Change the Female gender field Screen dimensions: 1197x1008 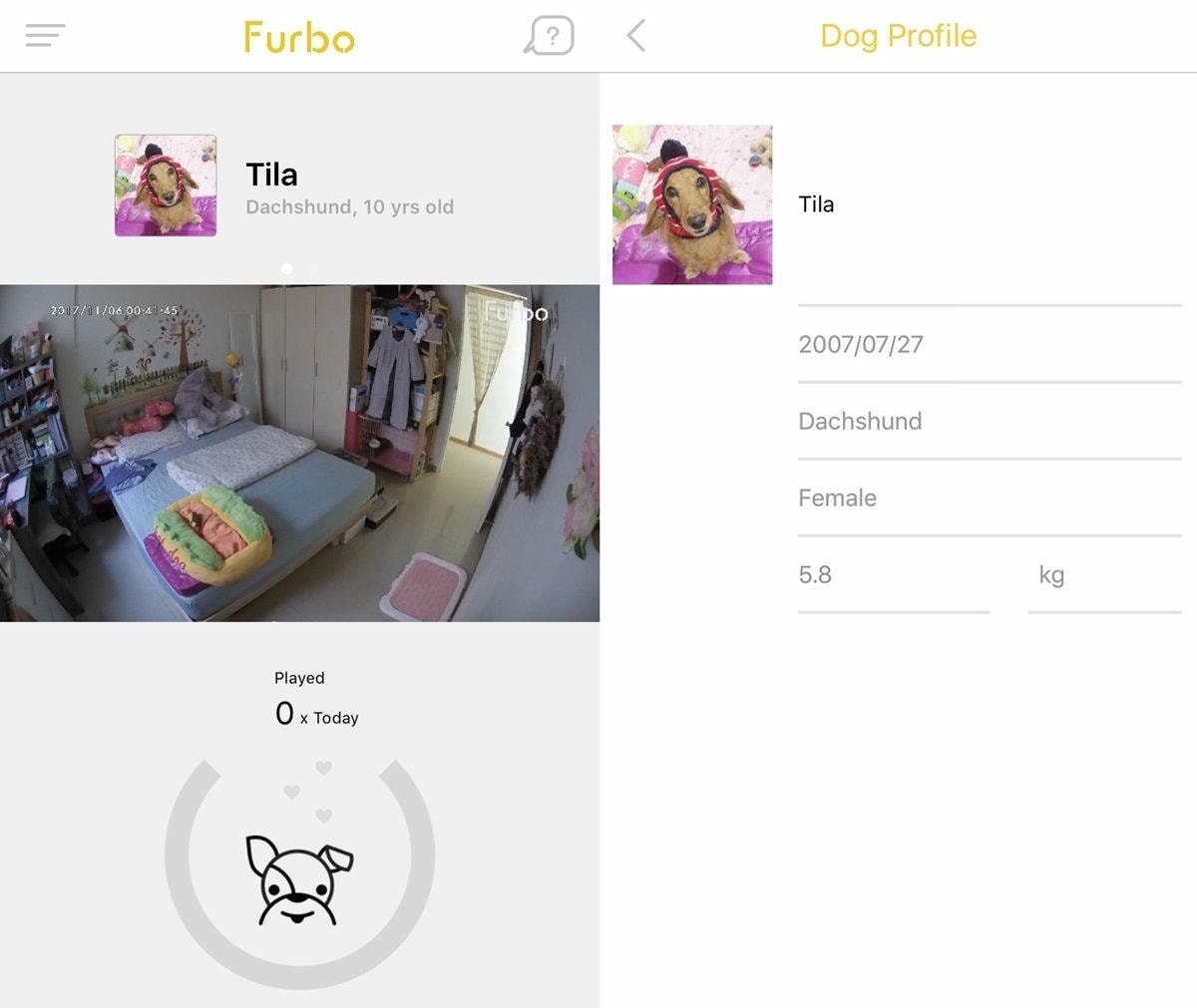coord(990,498)
